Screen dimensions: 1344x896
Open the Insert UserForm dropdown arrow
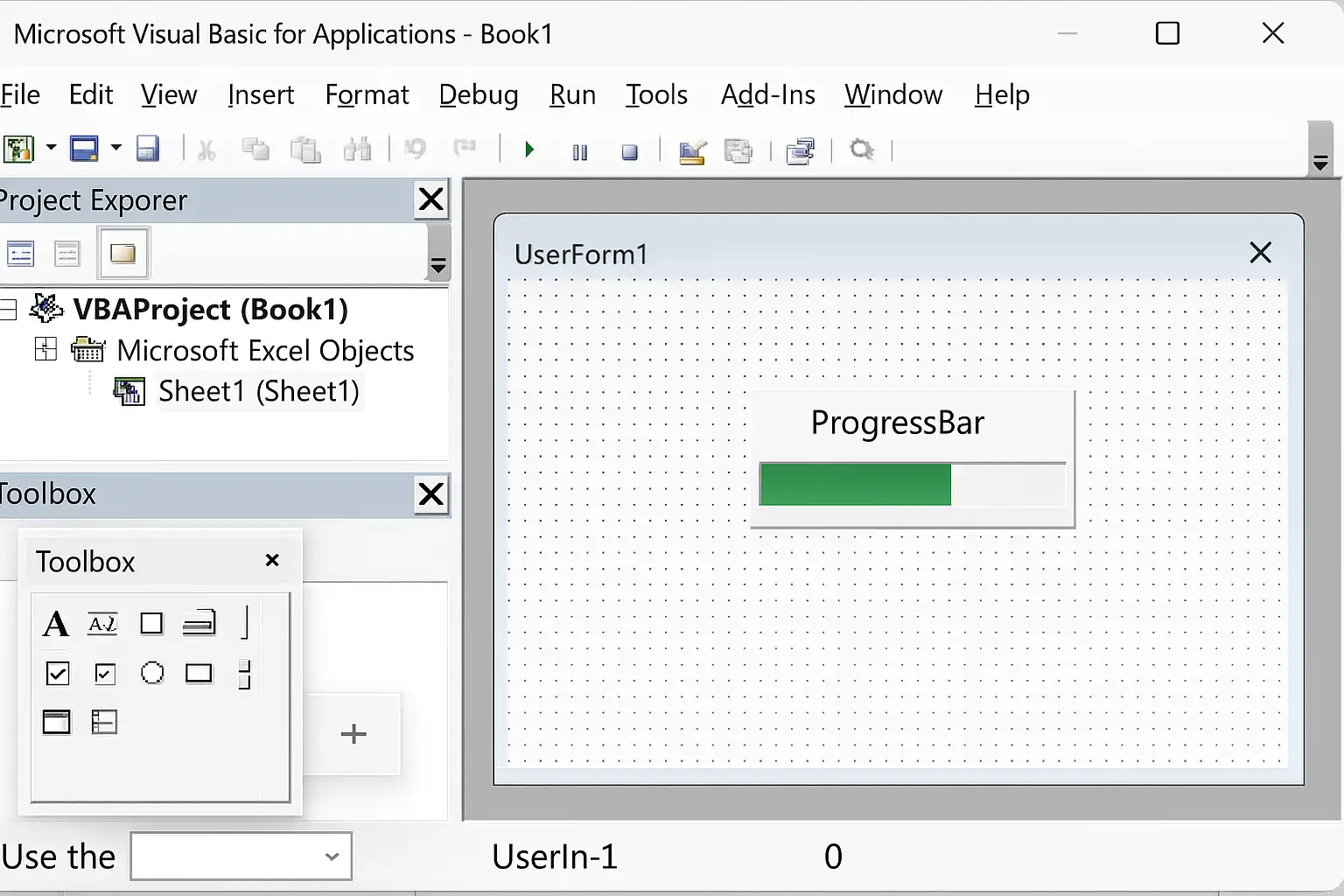(x=115, y=148)
